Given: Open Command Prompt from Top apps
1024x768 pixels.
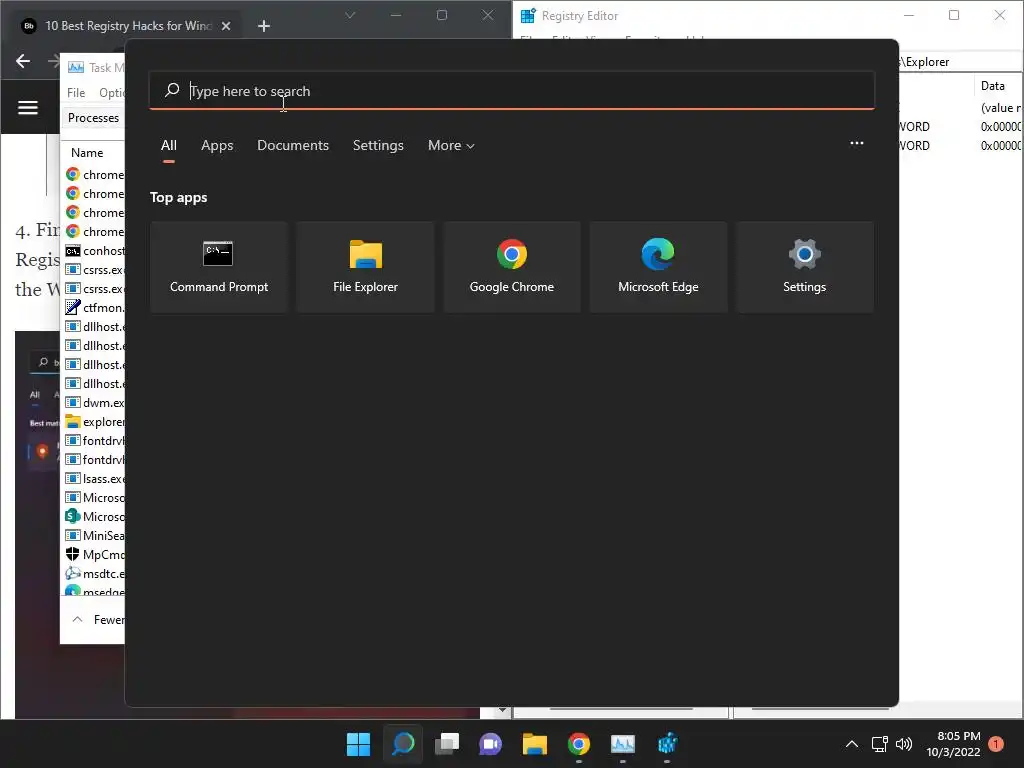Looking at the screenshot, I should coord(219,266).
